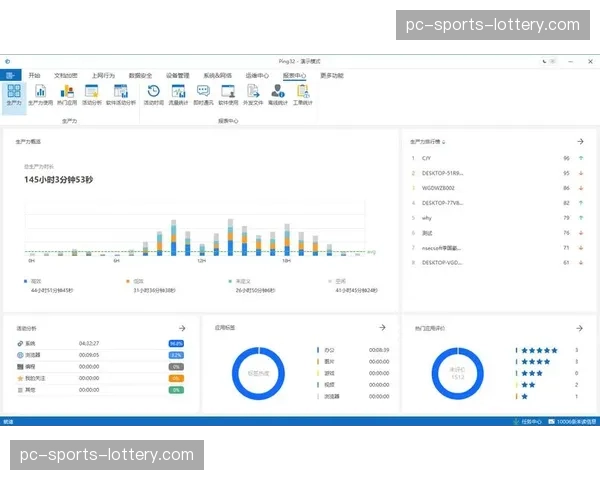Image resolution: width=600 pixels, height=480 pixels.
Task: Expand the 活动分析 panel arrow
Action: pos(182,327)
